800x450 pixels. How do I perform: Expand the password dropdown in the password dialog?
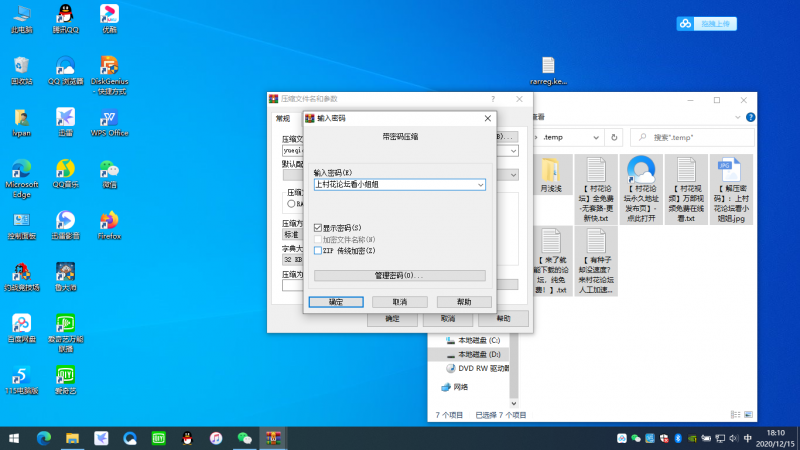481,185
